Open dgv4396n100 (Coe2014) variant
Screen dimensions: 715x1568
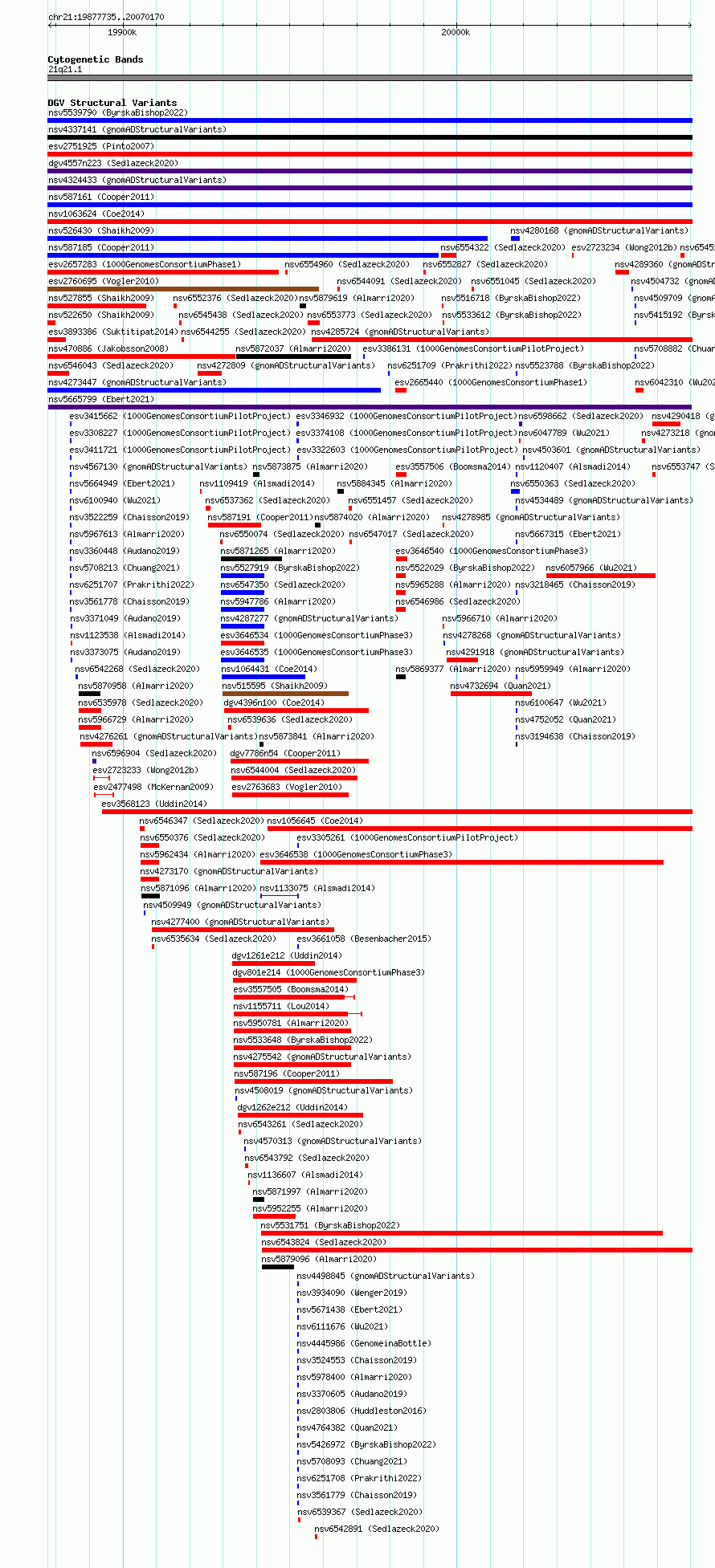point(275,703)
